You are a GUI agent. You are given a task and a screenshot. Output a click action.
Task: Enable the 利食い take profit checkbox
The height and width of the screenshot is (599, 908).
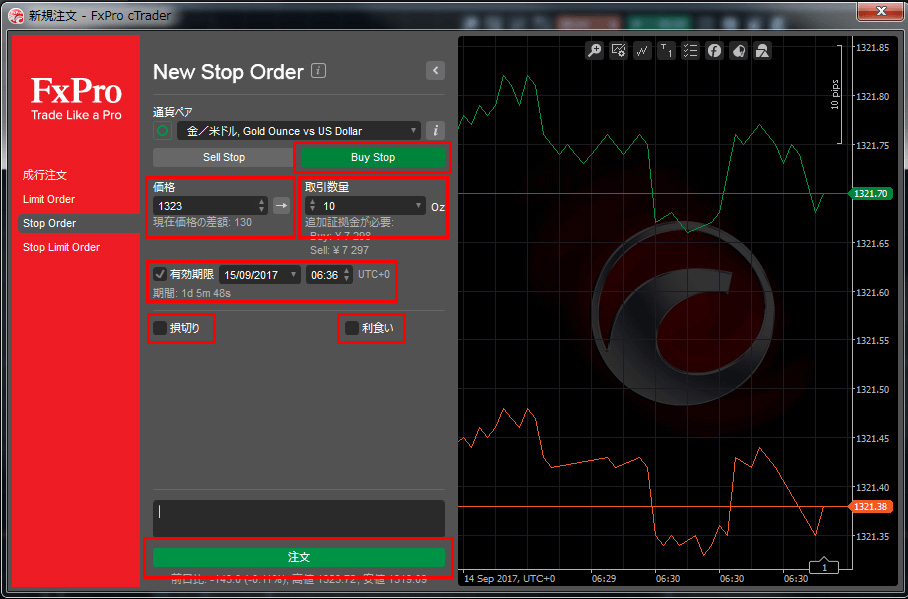pos(352,328)
